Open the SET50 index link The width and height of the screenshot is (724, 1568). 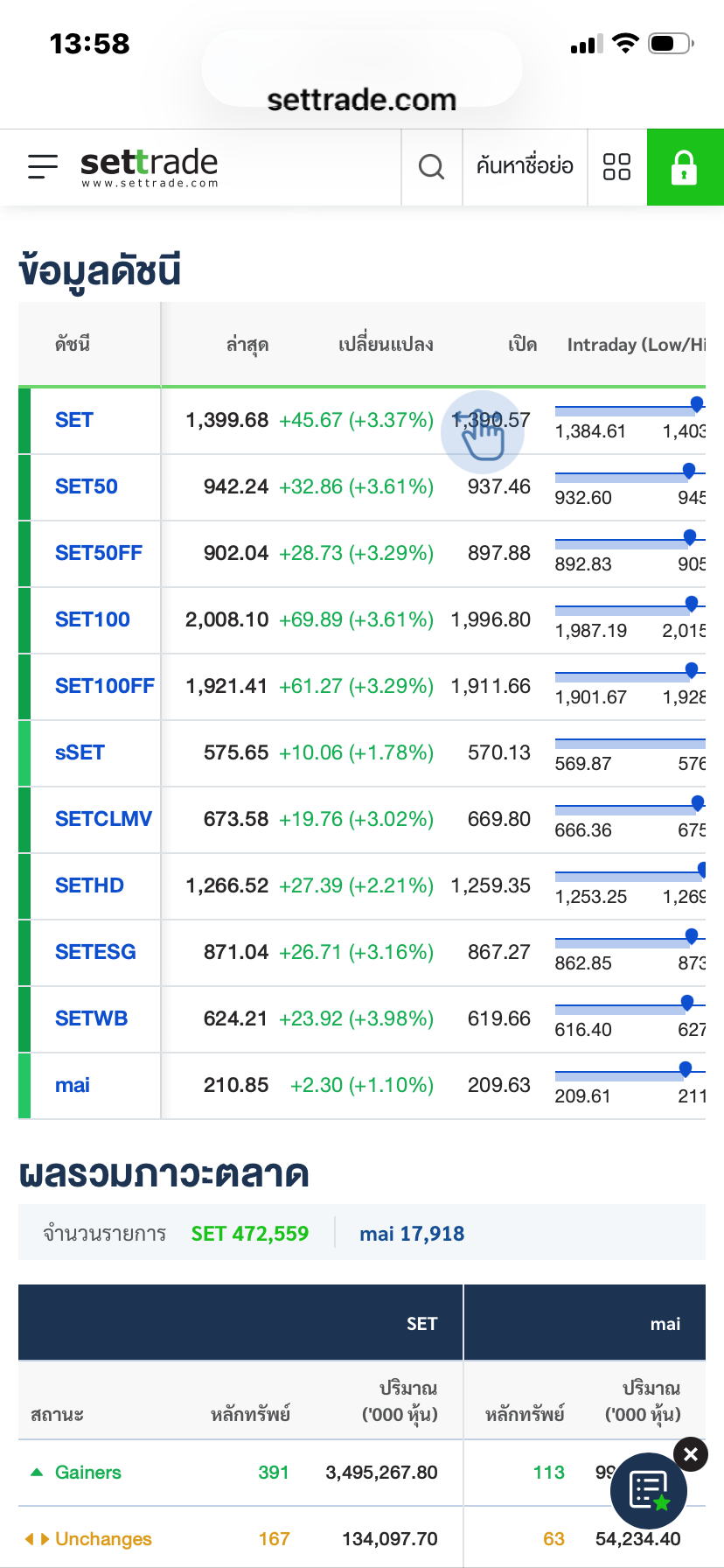pos(86,486)
